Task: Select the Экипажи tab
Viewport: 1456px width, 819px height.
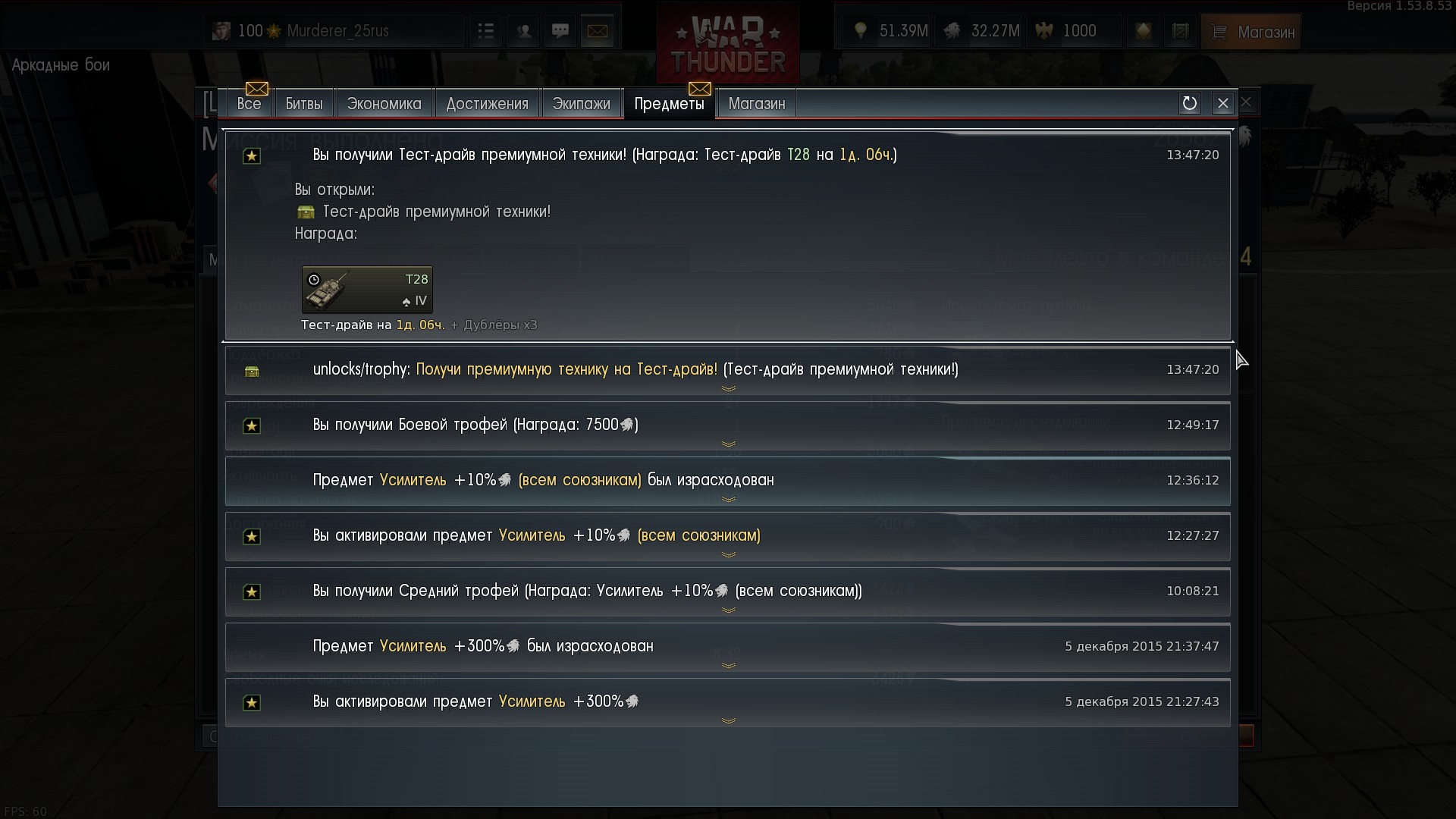Action: pyautogui.click(x=582, y=104)
